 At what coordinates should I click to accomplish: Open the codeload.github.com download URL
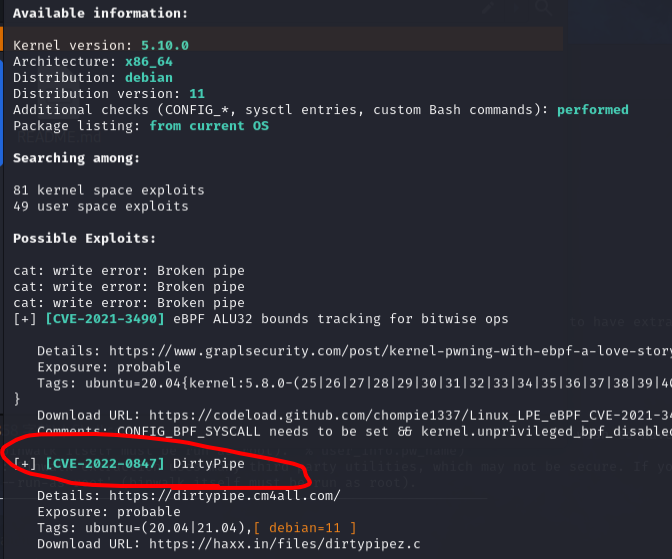pos(410,415)
